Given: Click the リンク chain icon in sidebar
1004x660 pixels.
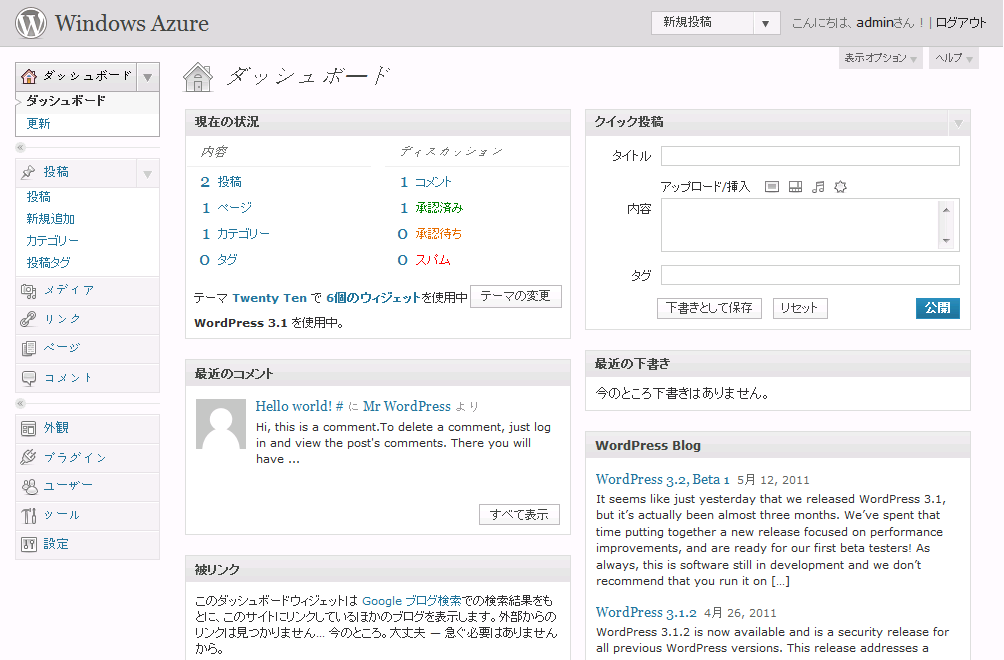Looking at the screenshot, I should (28, 319).
